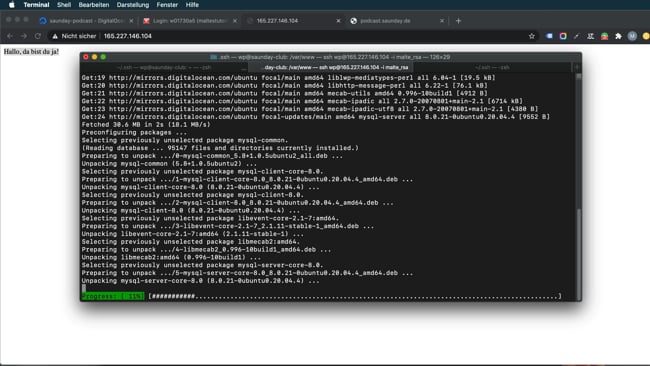Screen dimensions: 650x366
Task: Click the 'Preconfiguring packages ...' line
Action: pos(134,132)
